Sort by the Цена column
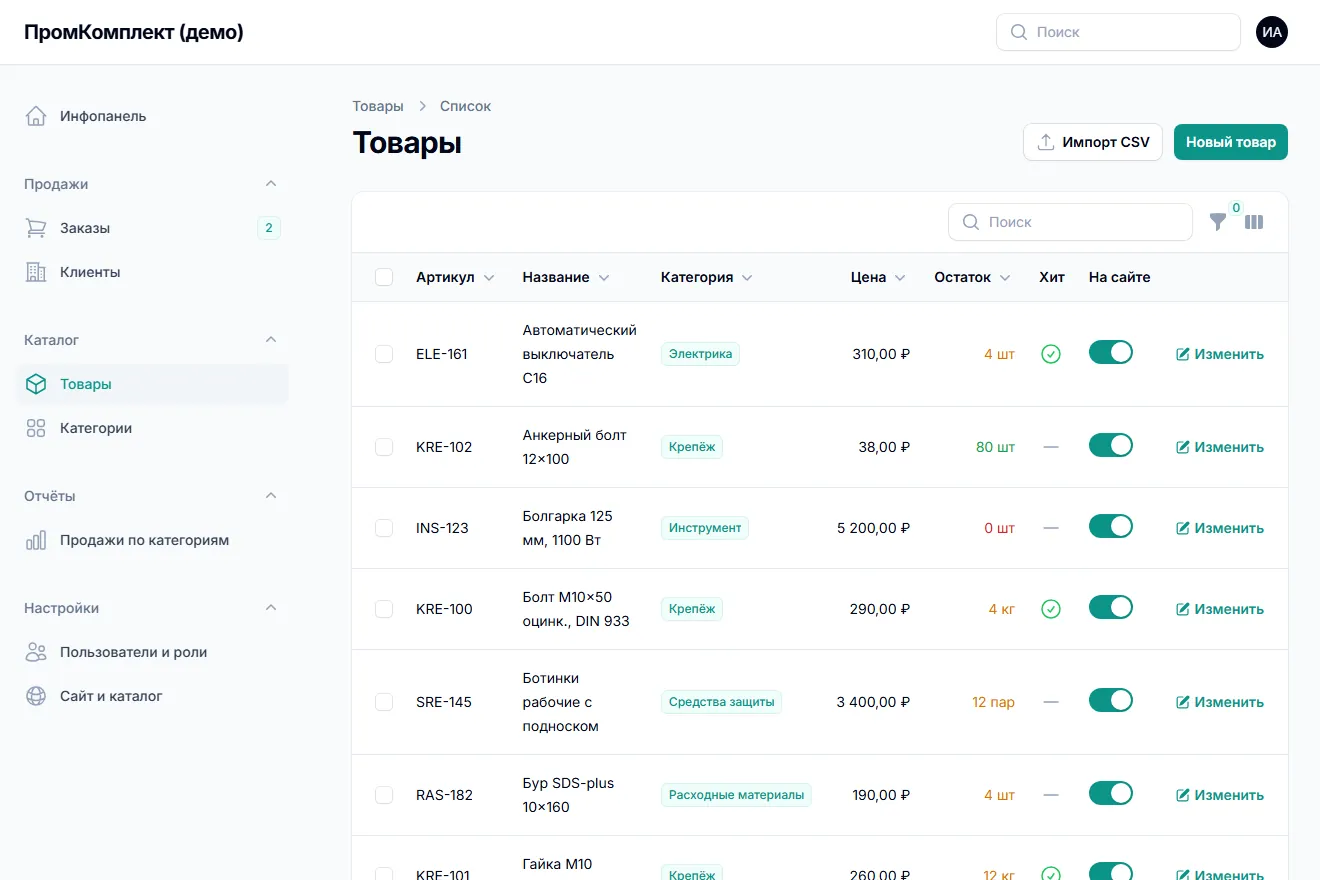This screenshot has width=1320, height=880. (878, 277)
